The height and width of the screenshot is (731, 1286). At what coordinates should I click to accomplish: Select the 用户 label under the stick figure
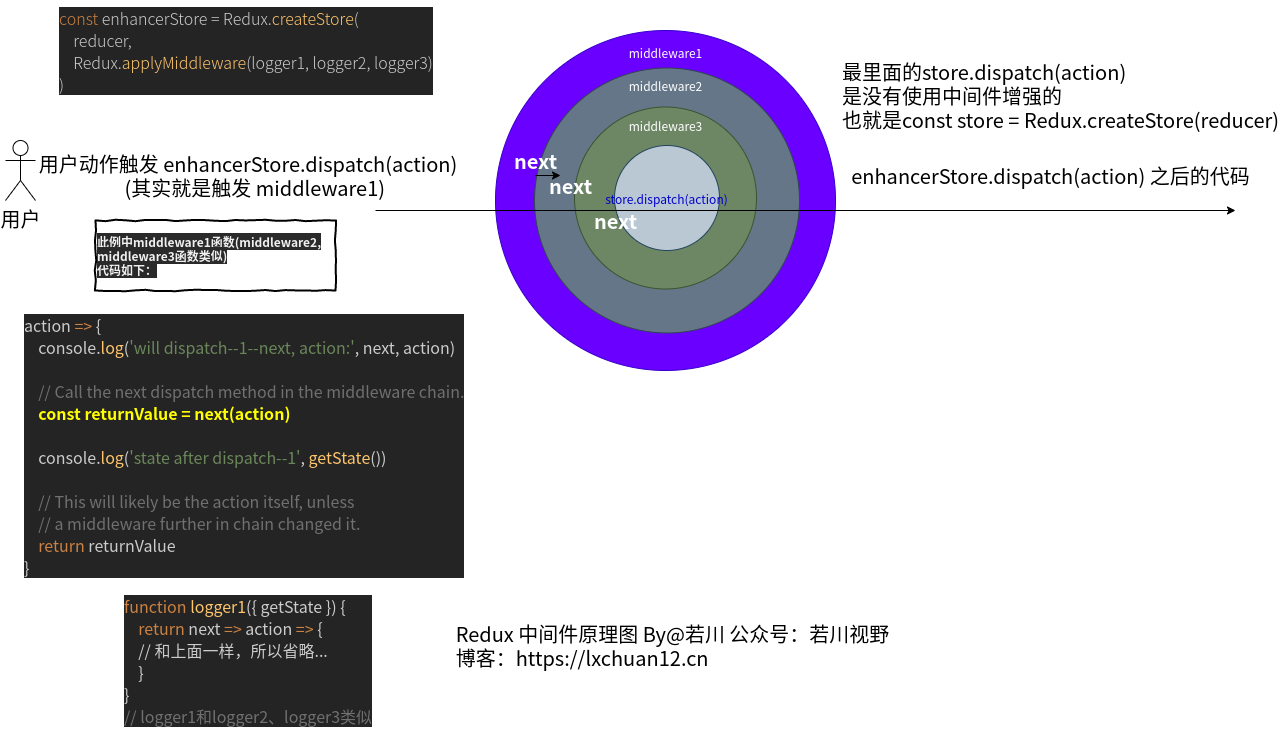click(20, 220)
